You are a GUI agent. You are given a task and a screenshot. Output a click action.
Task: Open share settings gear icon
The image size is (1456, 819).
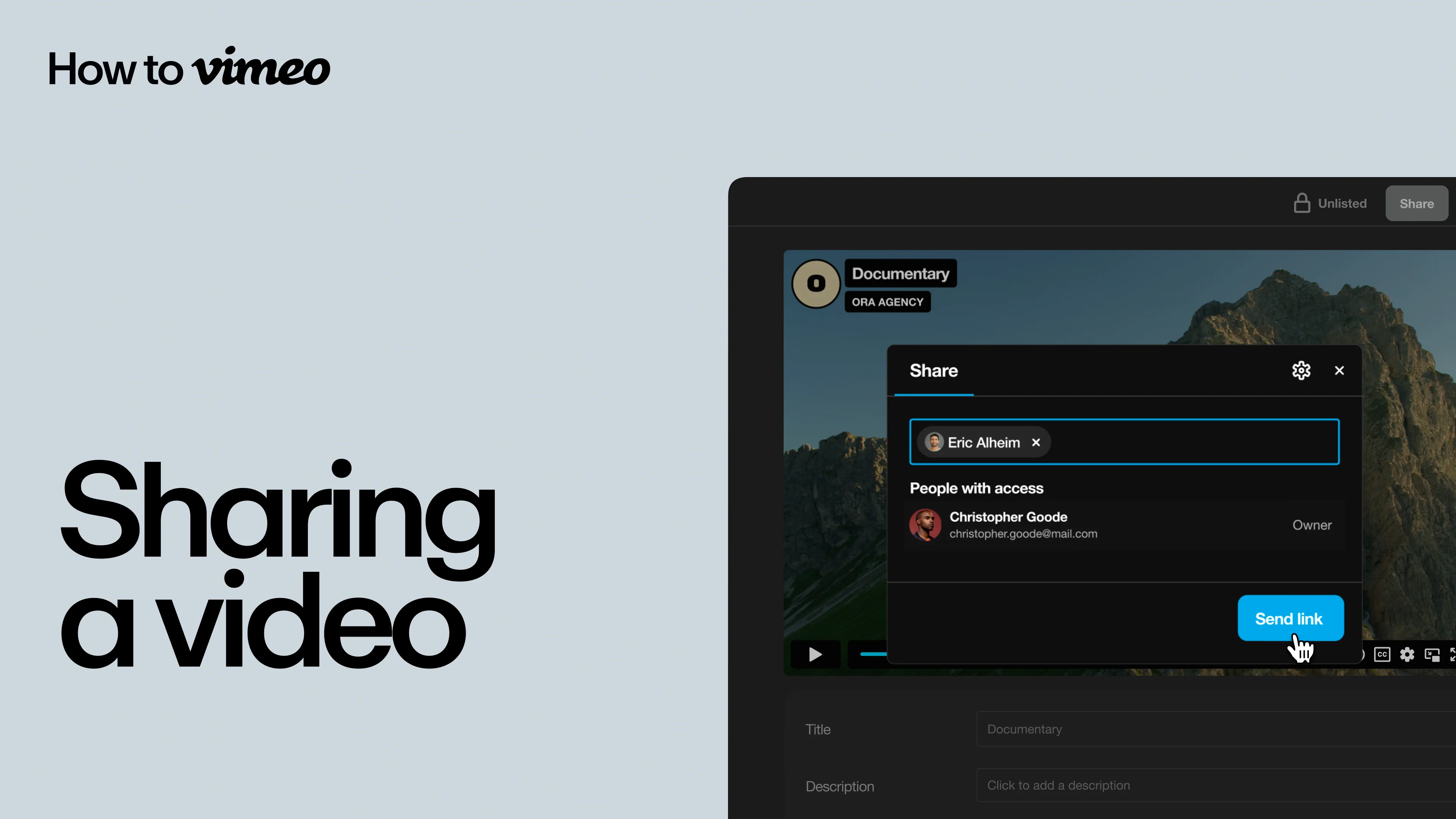(1301, 371)
